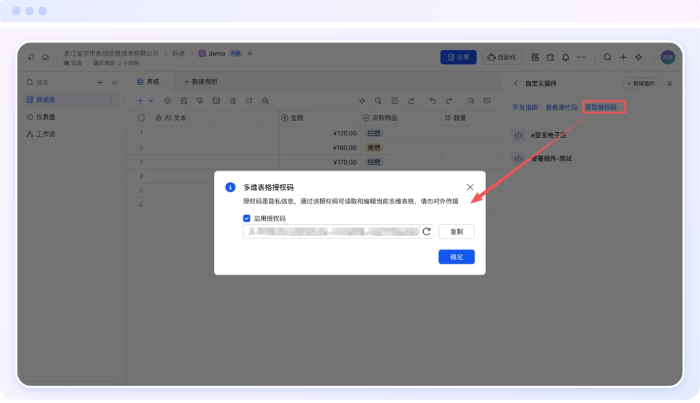This screenshot has height=403, width=700.
Task: Click the 自动化 button
Action: 502,57
